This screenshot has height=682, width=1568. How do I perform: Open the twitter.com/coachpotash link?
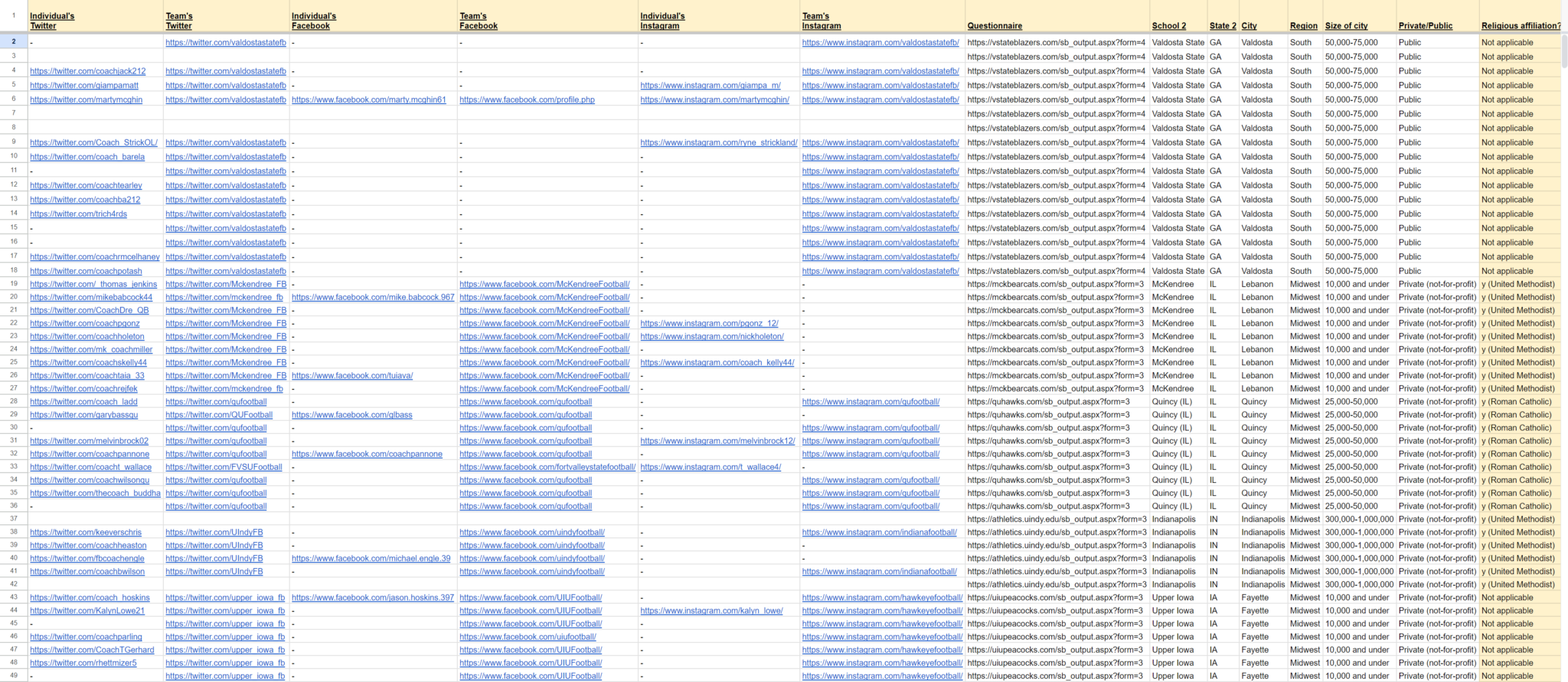tap(87, 271)
